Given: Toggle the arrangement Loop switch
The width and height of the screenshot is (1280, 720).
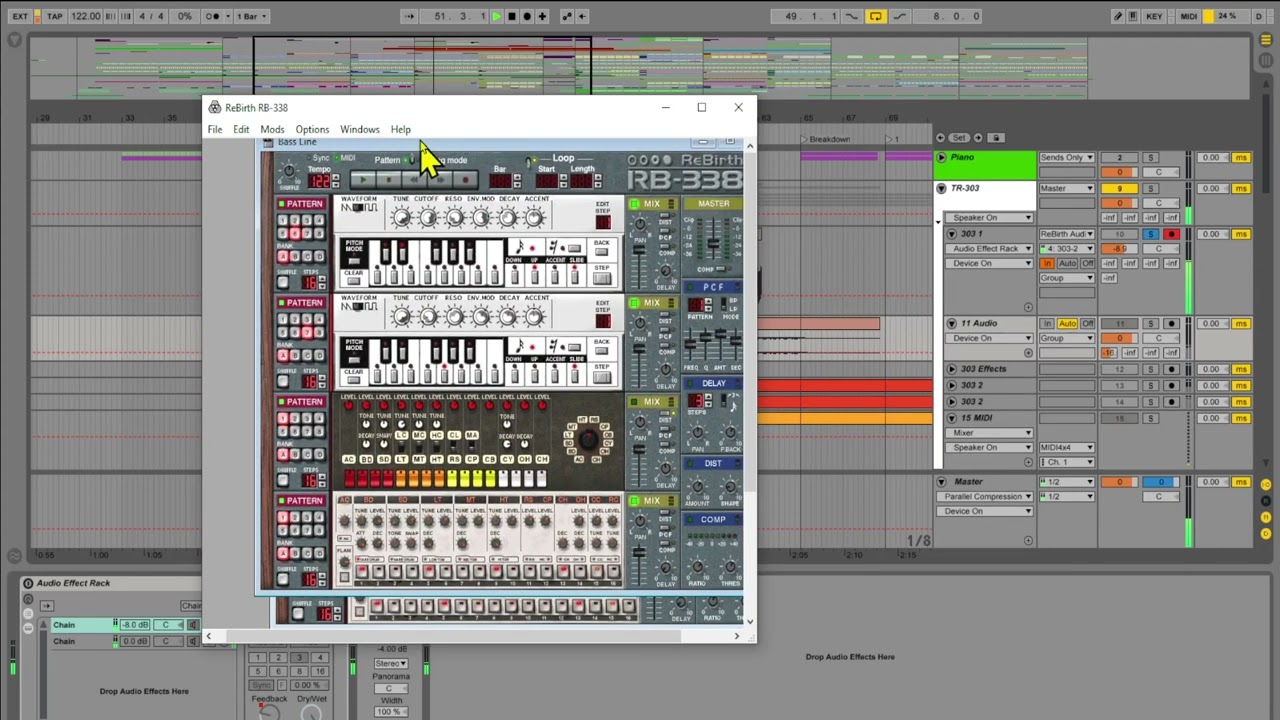Looking at the screenshot, I should (875, 16).
